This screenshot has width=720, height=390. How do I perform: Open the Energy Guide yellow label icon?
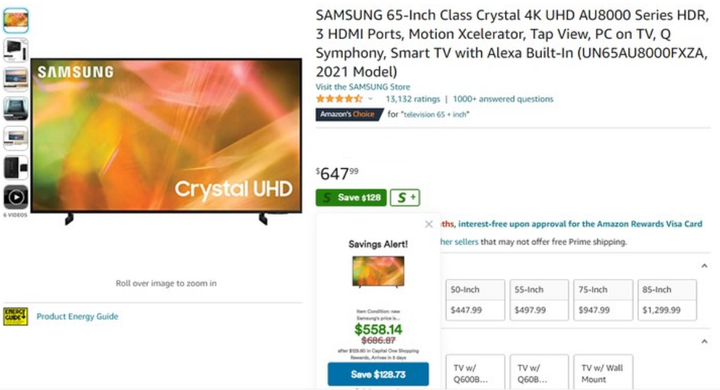(16, 317)
